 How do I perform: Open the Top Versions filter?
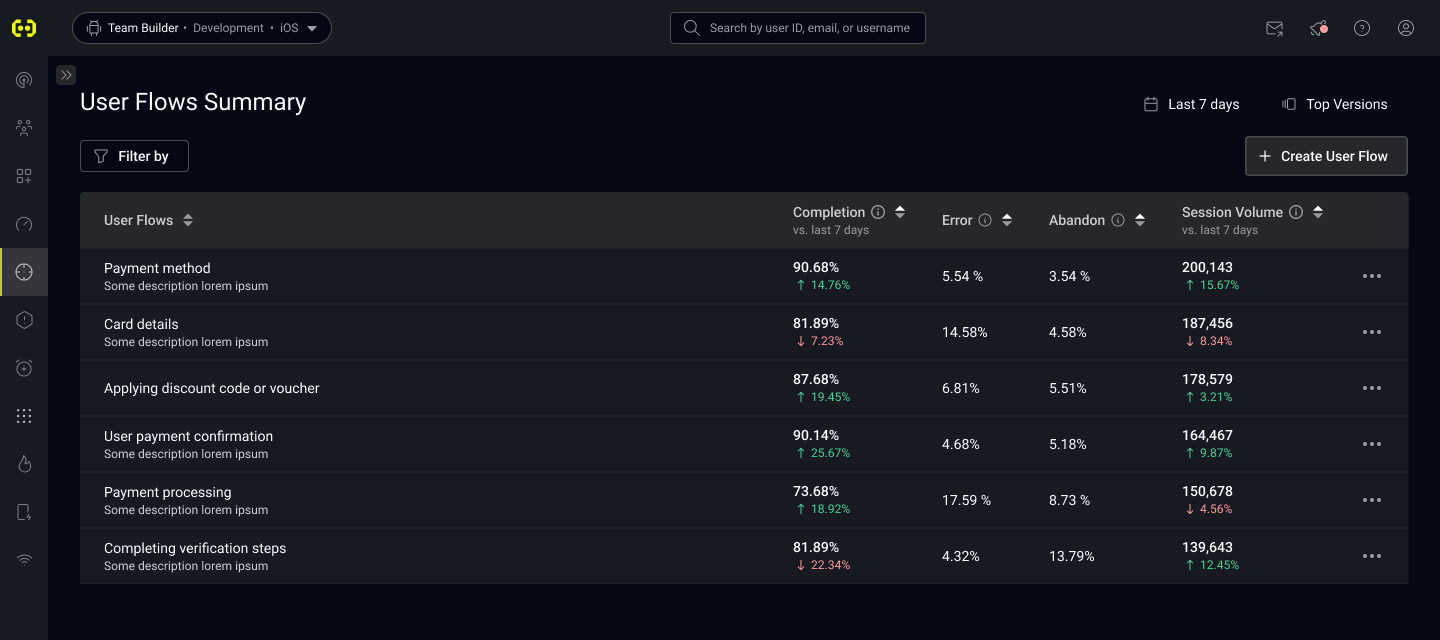tap(1335, 104)
